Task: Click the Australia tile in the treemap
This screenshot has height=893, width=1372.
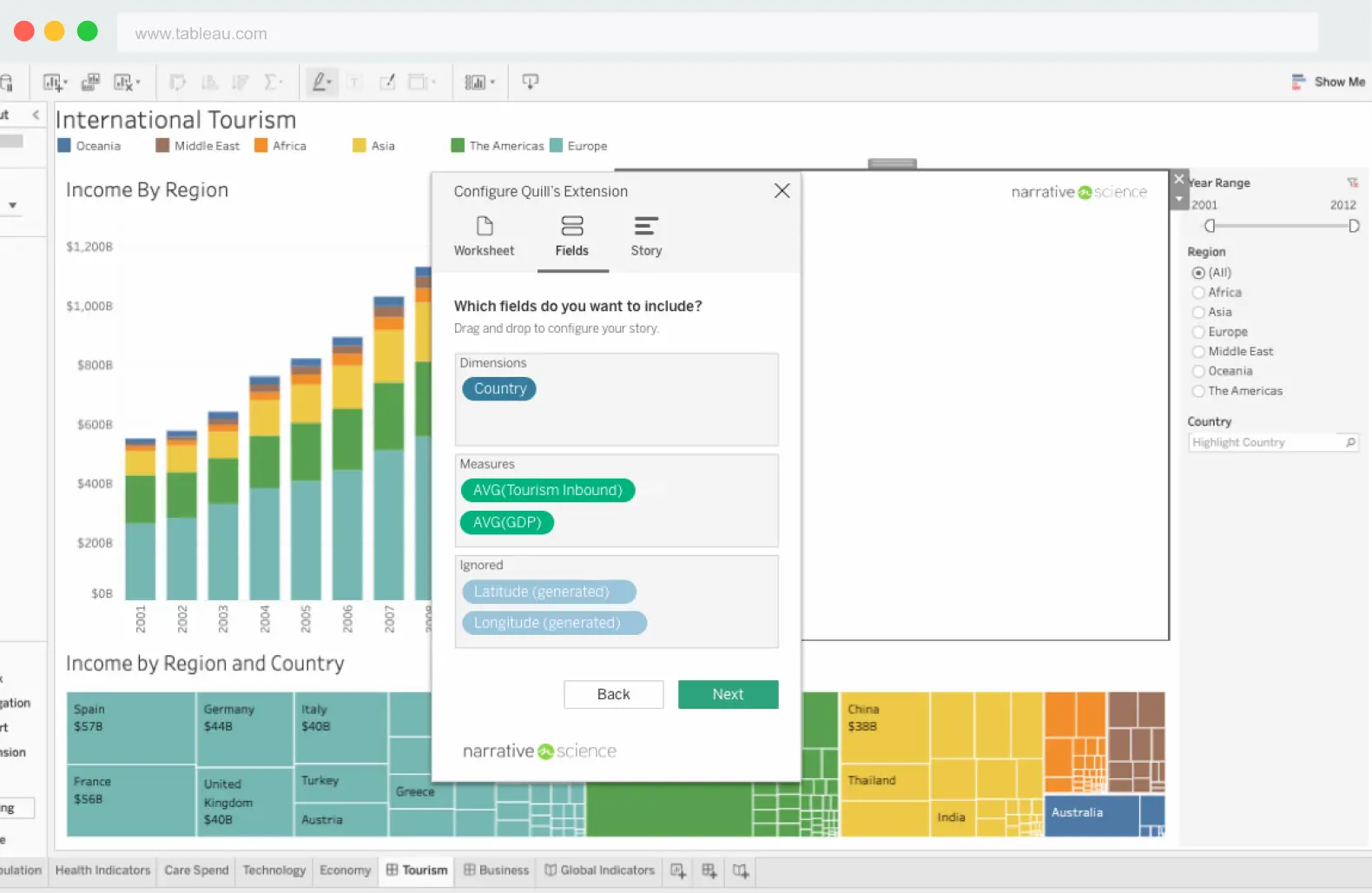Action: pyautogui.click(x=1091, y=815)
